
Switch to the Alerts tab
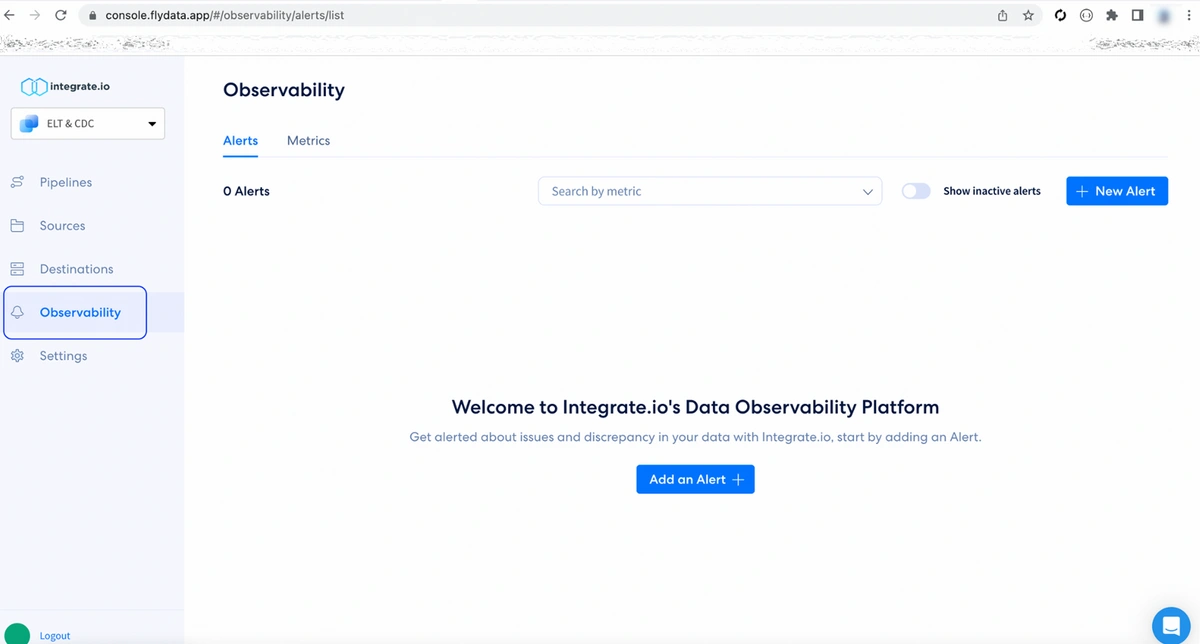tap(240, 141)
